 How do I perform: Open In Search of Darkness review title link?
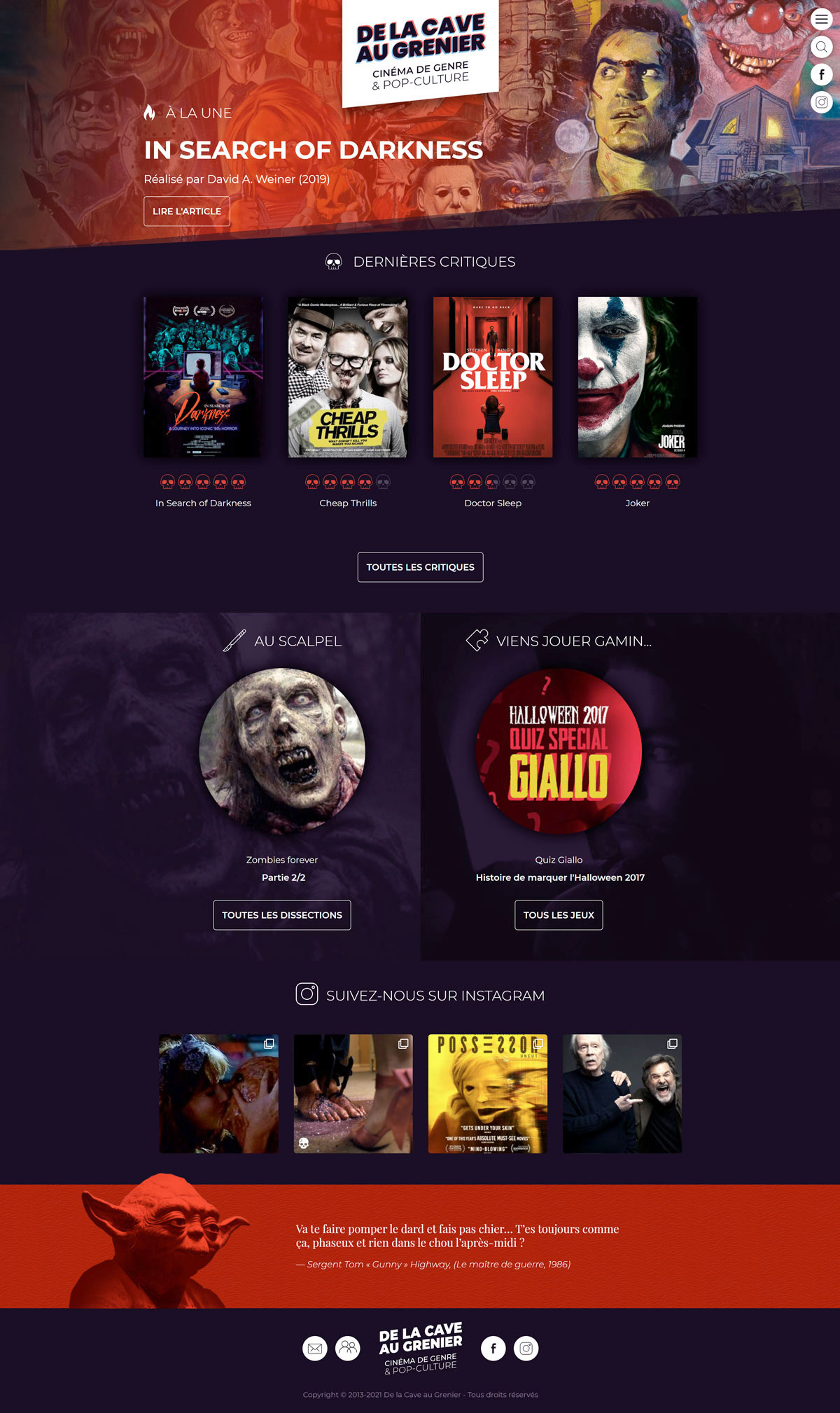tap(203, 503)
